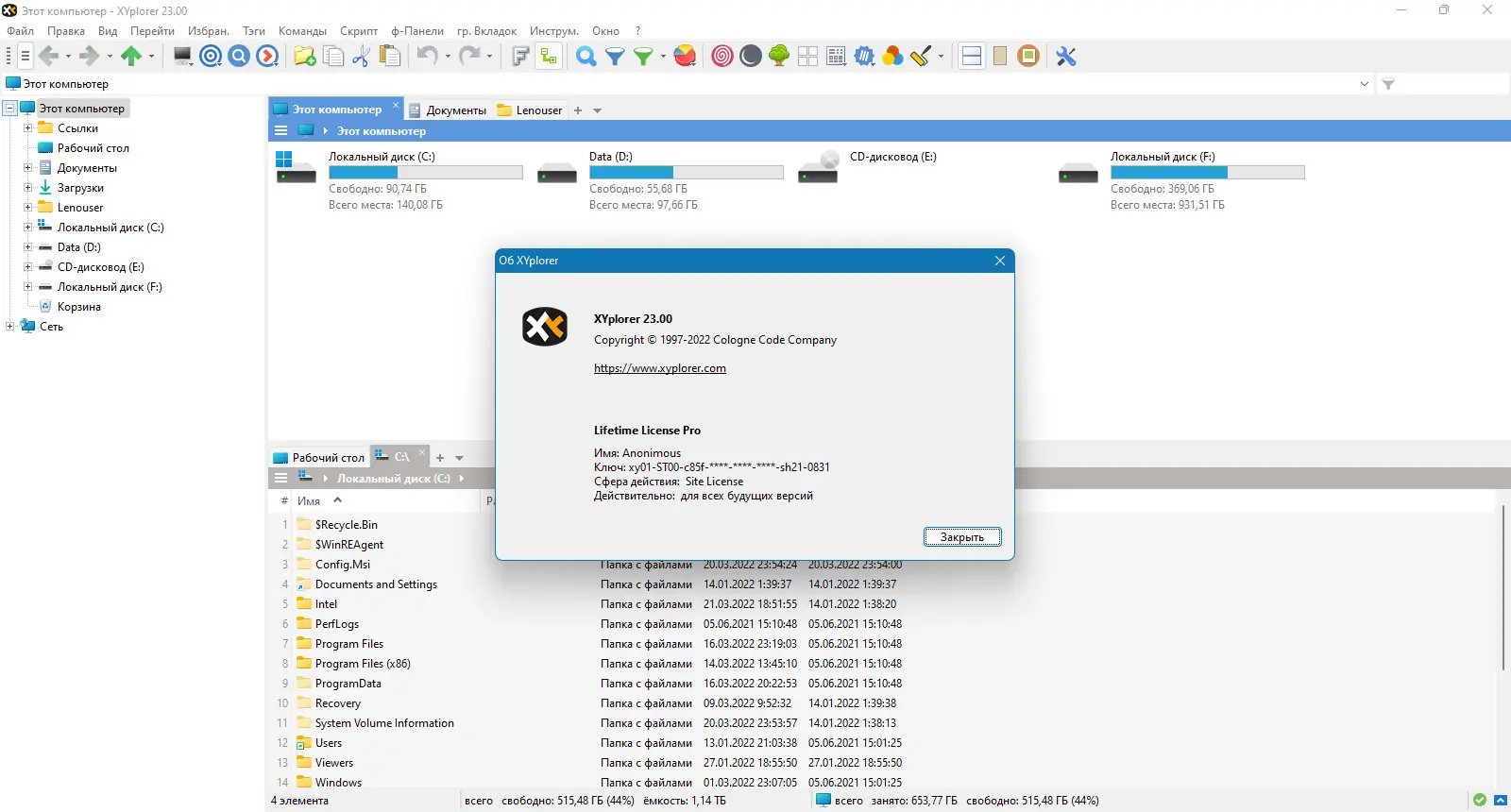The height and width of the screenshot is (812, 1511).
Task: Expand the Ссылки tree node
Action: pyautogui.click(x=27, y=128)
